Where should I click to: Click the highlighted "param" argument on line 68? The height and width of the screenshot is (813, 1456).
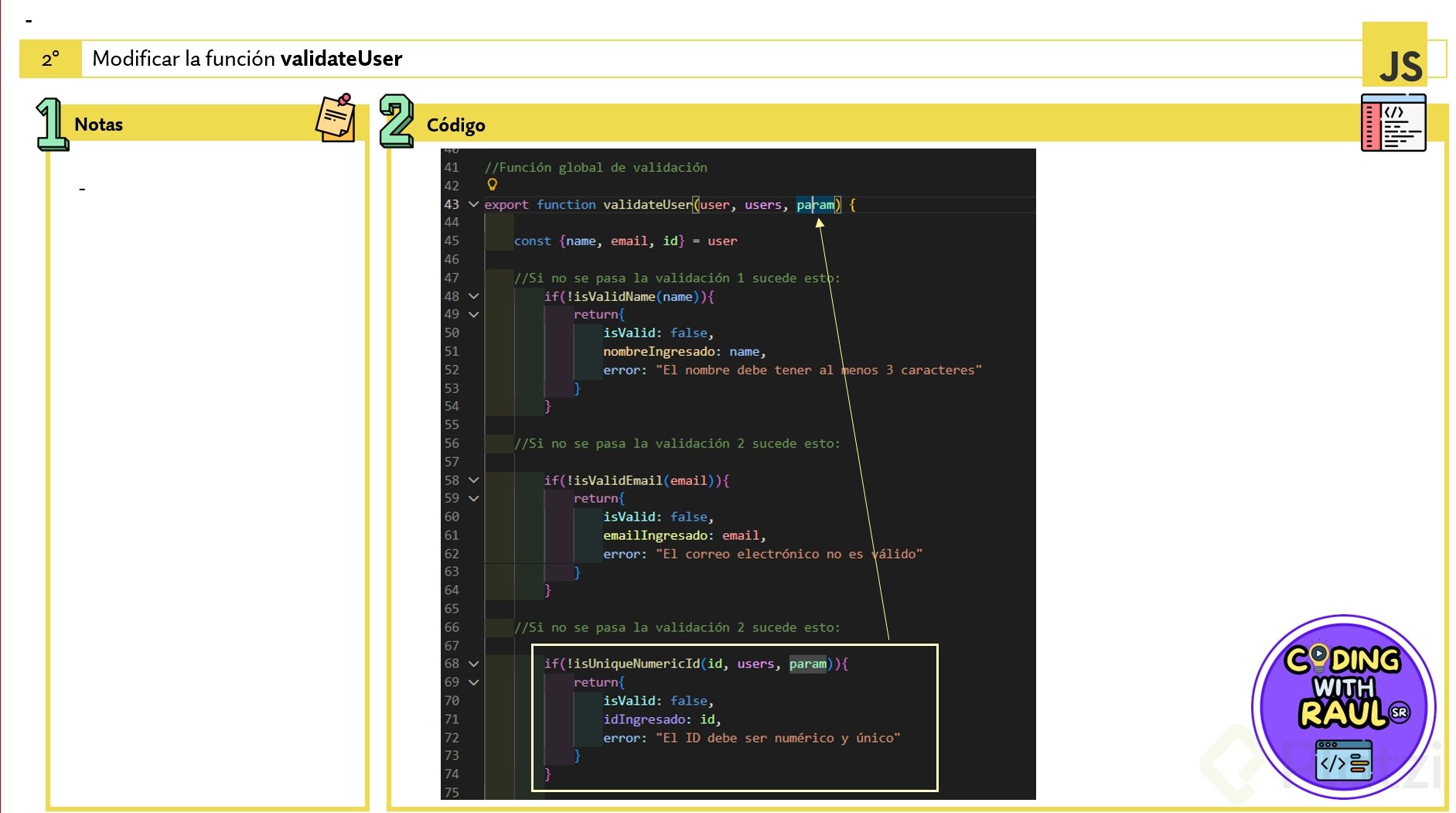click(x=808, y=664)
